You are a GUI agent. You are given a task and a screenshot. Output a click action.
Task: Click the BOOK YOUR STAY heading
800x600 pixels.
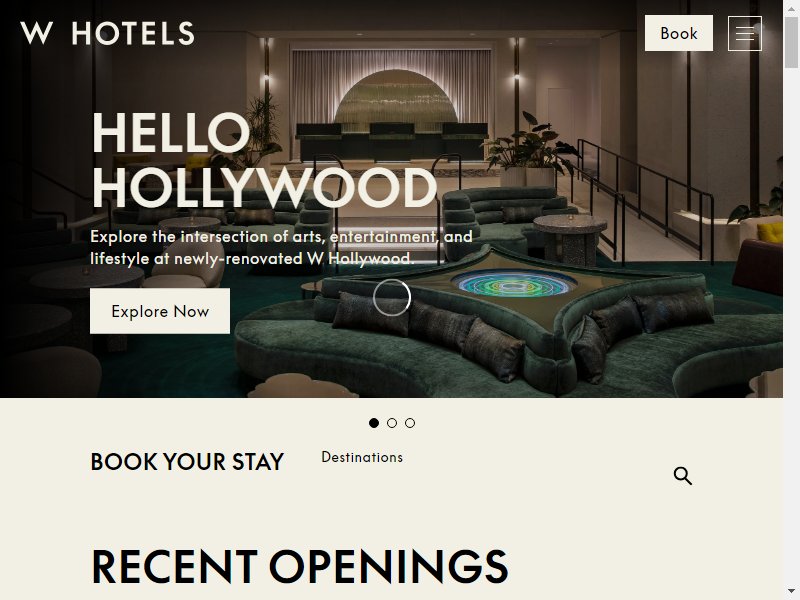coord(187,462)
